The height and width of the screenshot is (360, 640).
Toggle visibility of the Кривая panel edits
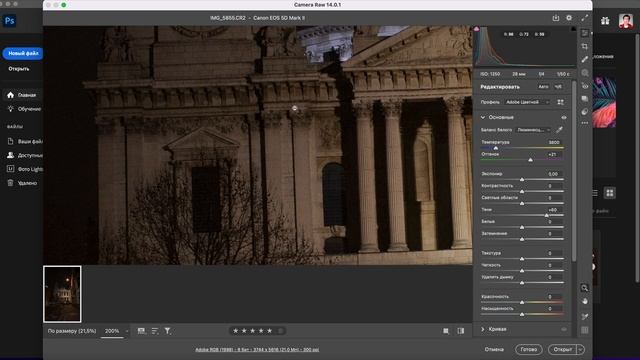(x=564, y=329)
